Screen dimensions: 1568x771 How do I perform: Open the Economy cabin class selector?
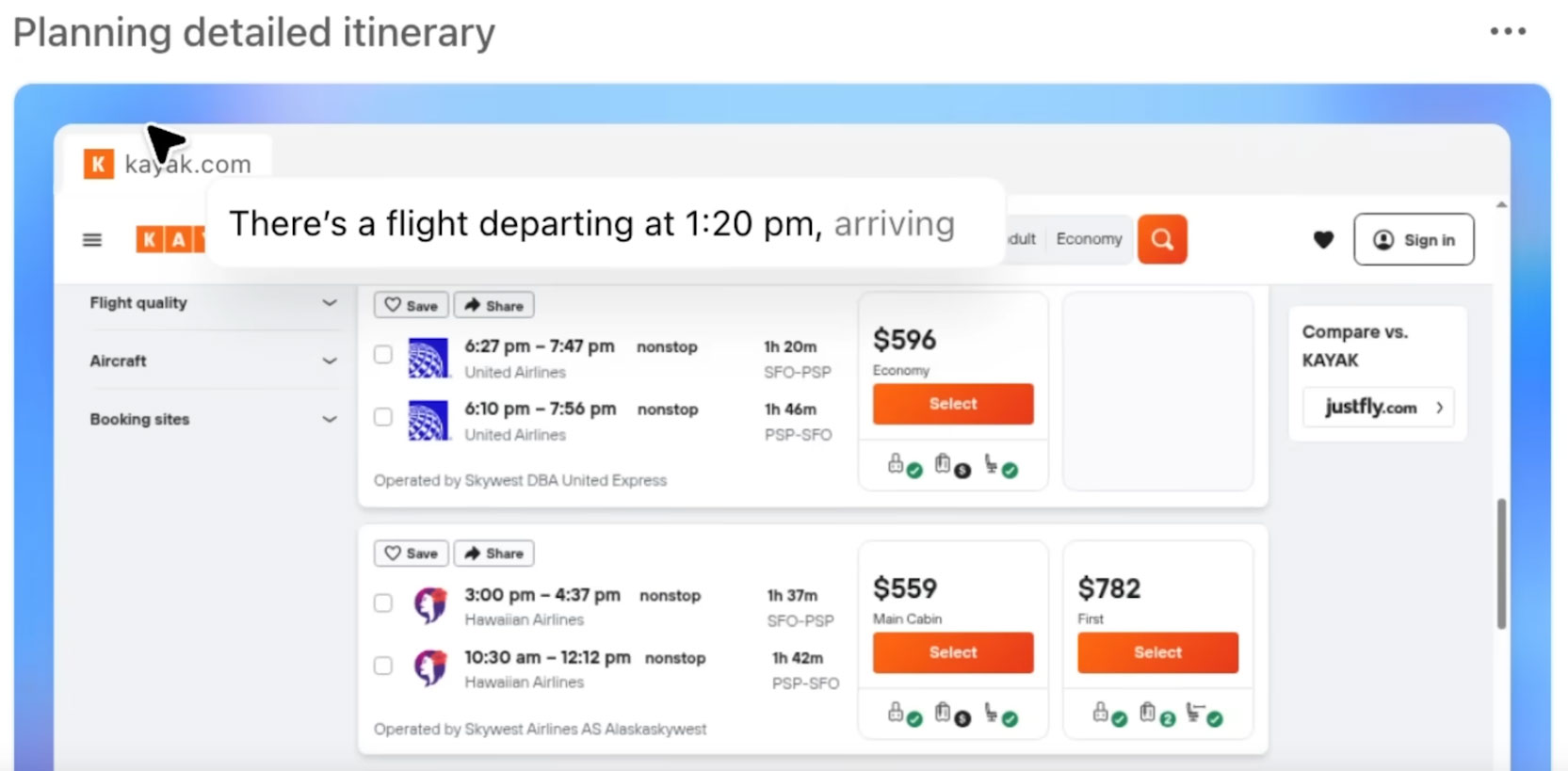click(1089, 239)
